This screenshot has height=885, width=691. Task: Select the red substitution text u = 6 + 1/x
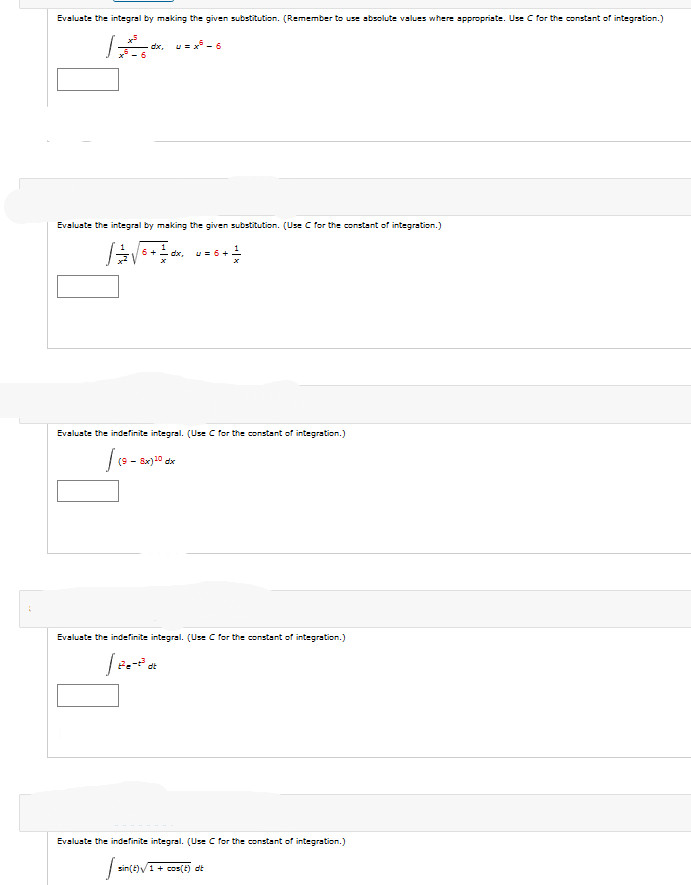click(218, 253)
